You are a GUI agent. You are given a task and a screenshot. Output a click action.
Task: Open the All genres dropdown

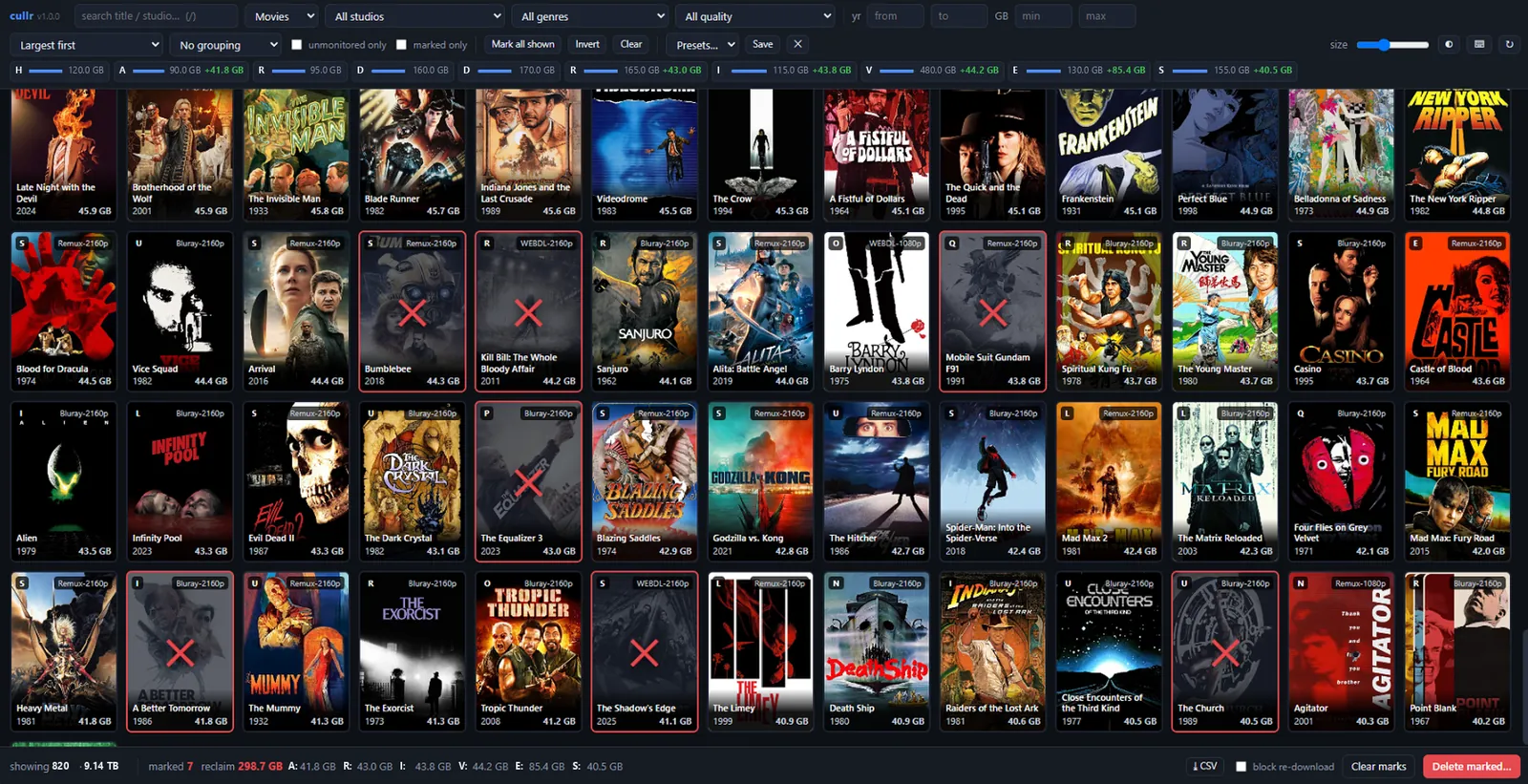(591, 16)
